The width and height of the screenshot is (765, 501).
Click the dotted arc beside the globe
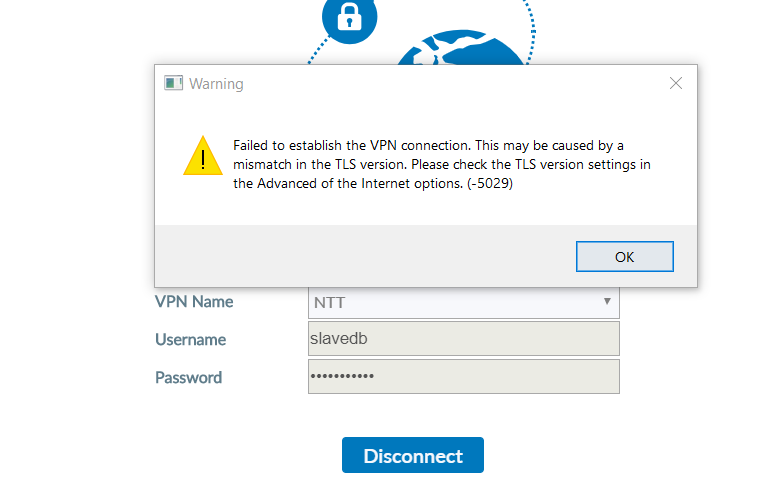532,31
